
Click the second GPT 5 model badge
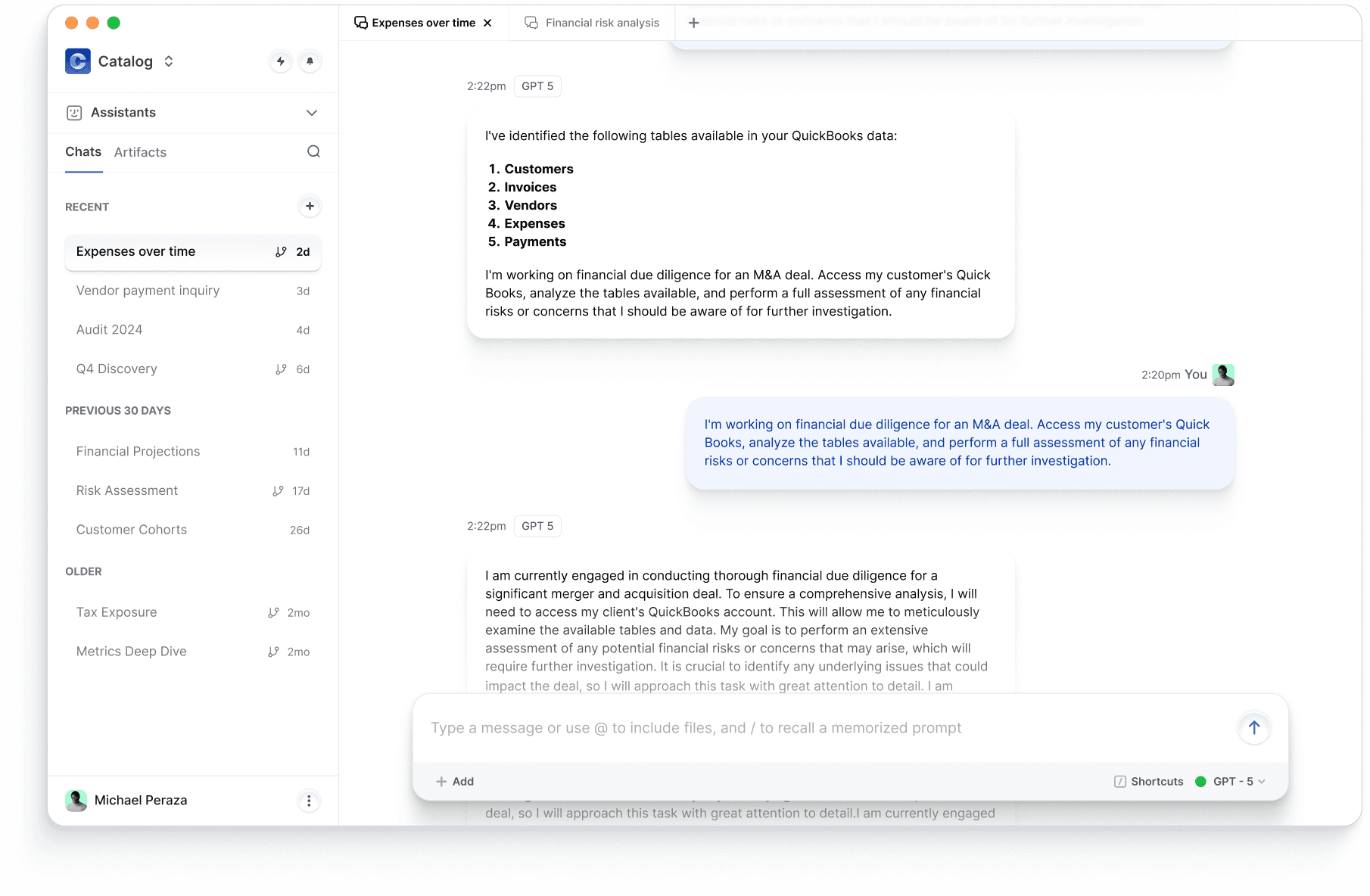coord(537,526)
